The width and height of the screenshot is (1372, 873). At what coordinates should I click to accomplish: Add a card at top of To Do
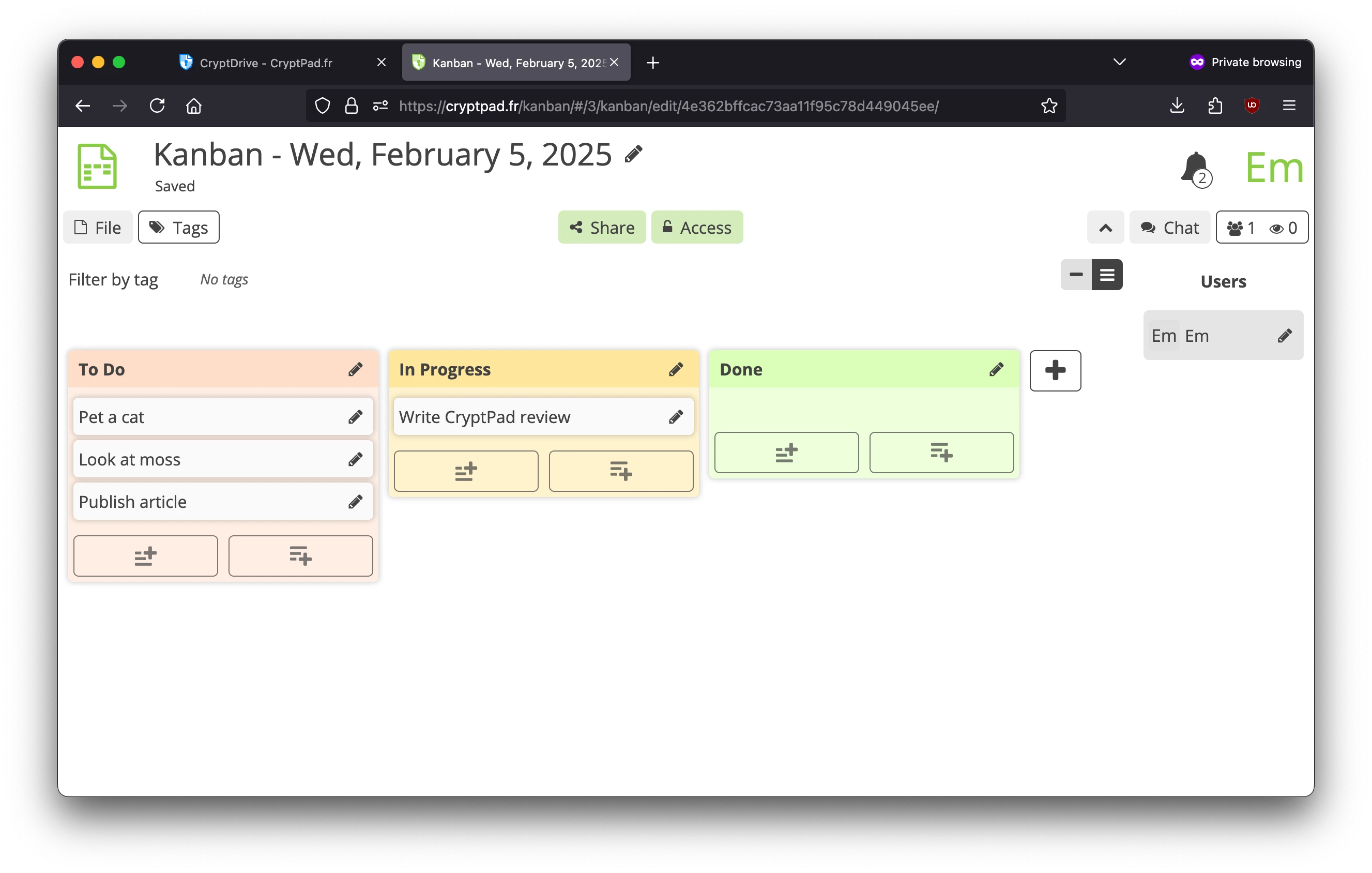(x=145, y=555)
